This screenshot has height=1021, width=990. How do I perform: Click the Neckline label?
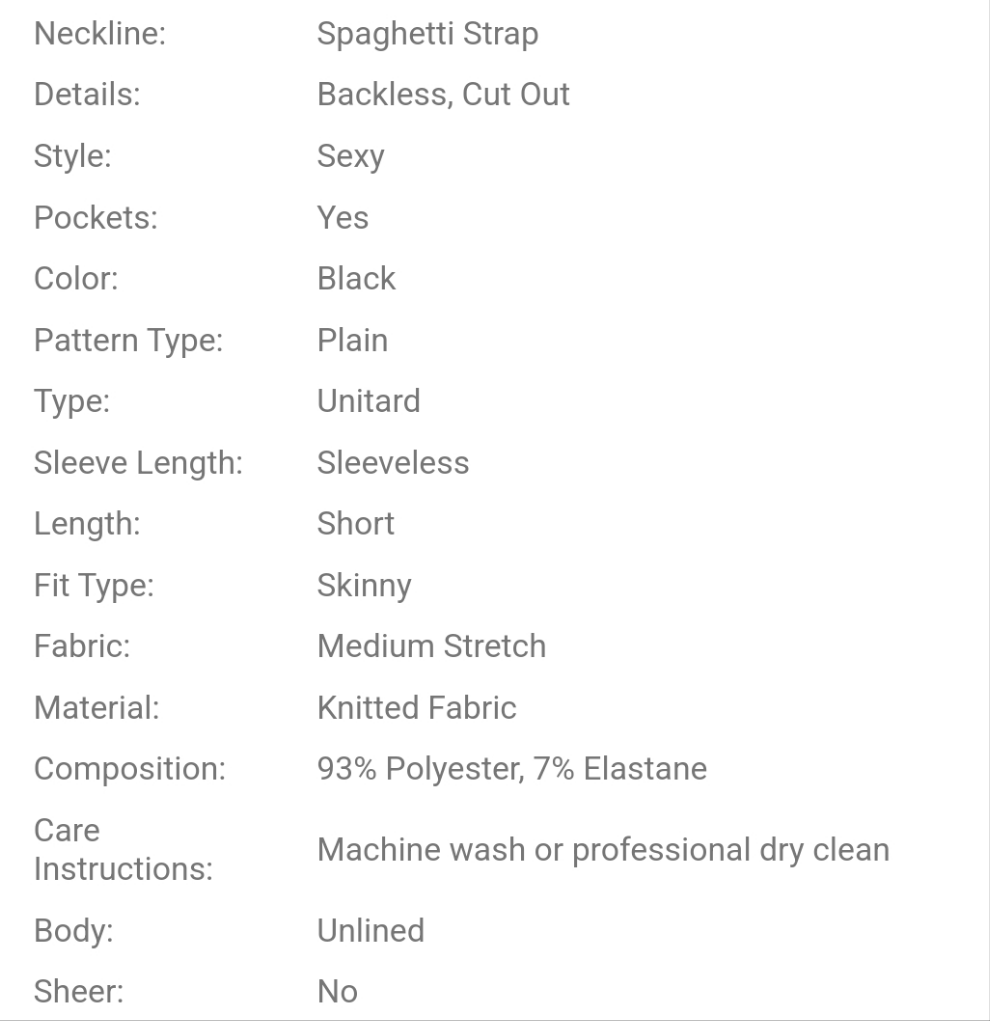click(100, 34)
